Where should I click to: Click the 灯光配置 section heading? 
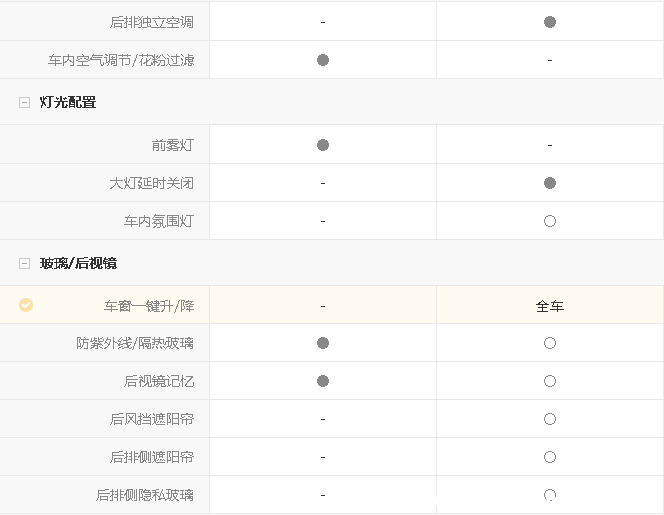pos(68,102)
